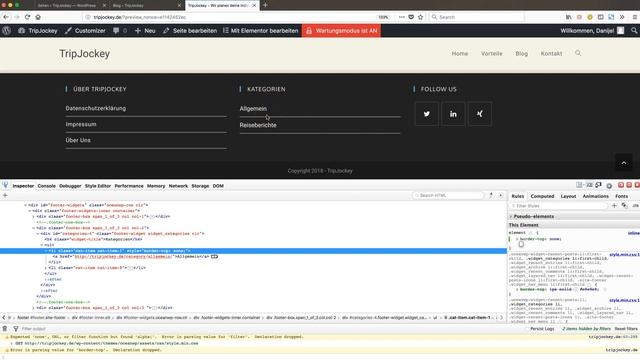Collapse the selected li cat-item-1 node
This screenshot has height=360, width=640.
(x=46, y=251)
